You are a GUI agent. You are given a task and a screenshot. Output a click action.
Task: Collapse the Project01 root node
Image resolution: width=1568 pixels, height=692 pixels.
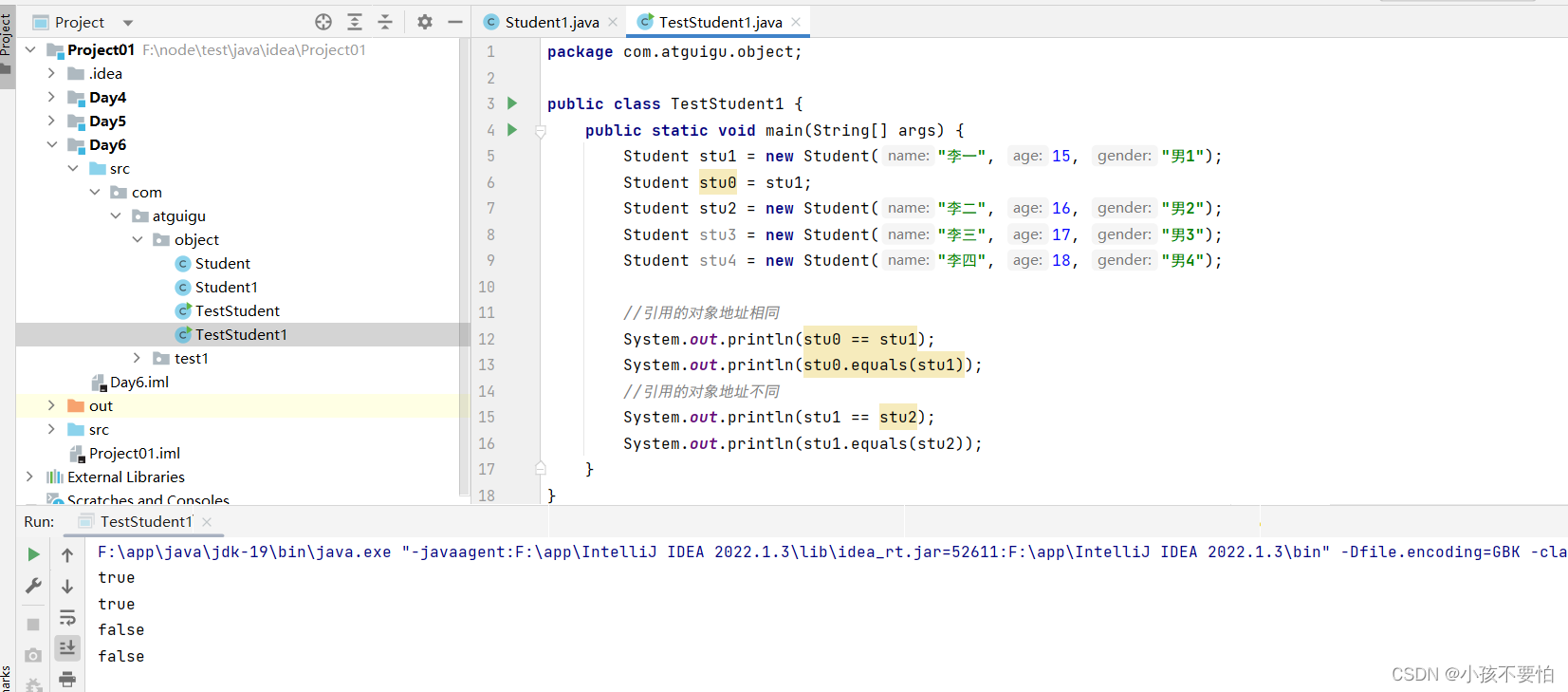pyautogui.click(x=30, y=49)
